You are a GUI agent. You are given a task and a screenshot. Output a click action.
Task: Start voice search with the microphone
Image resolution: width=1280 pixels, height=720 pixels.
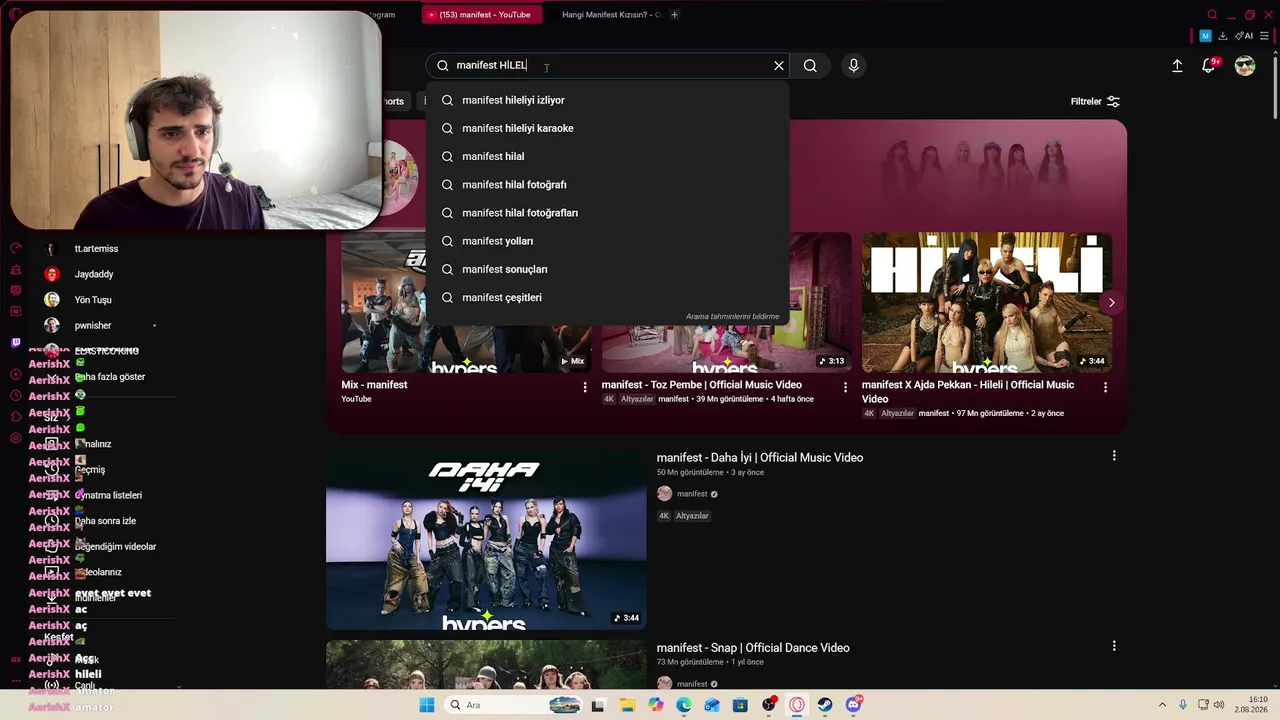[853, 66]
